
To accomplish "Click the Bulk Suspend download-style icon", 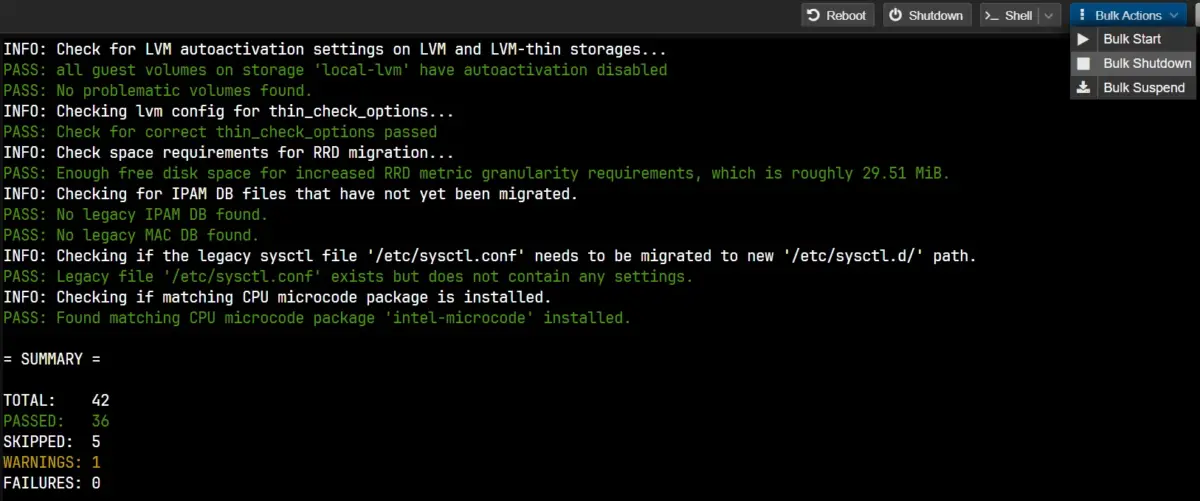I will [x=1083, y=88].
